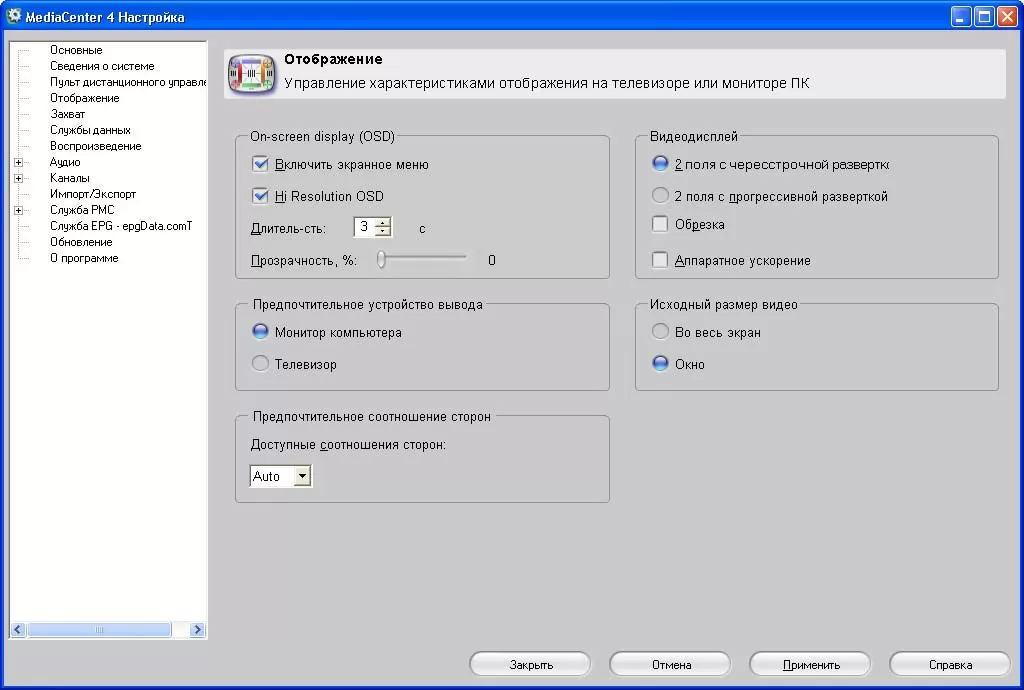Screen dimensions: 1024x690
Task: Disable Включить экранное меню checkbox
Action: tap(261, 165)
